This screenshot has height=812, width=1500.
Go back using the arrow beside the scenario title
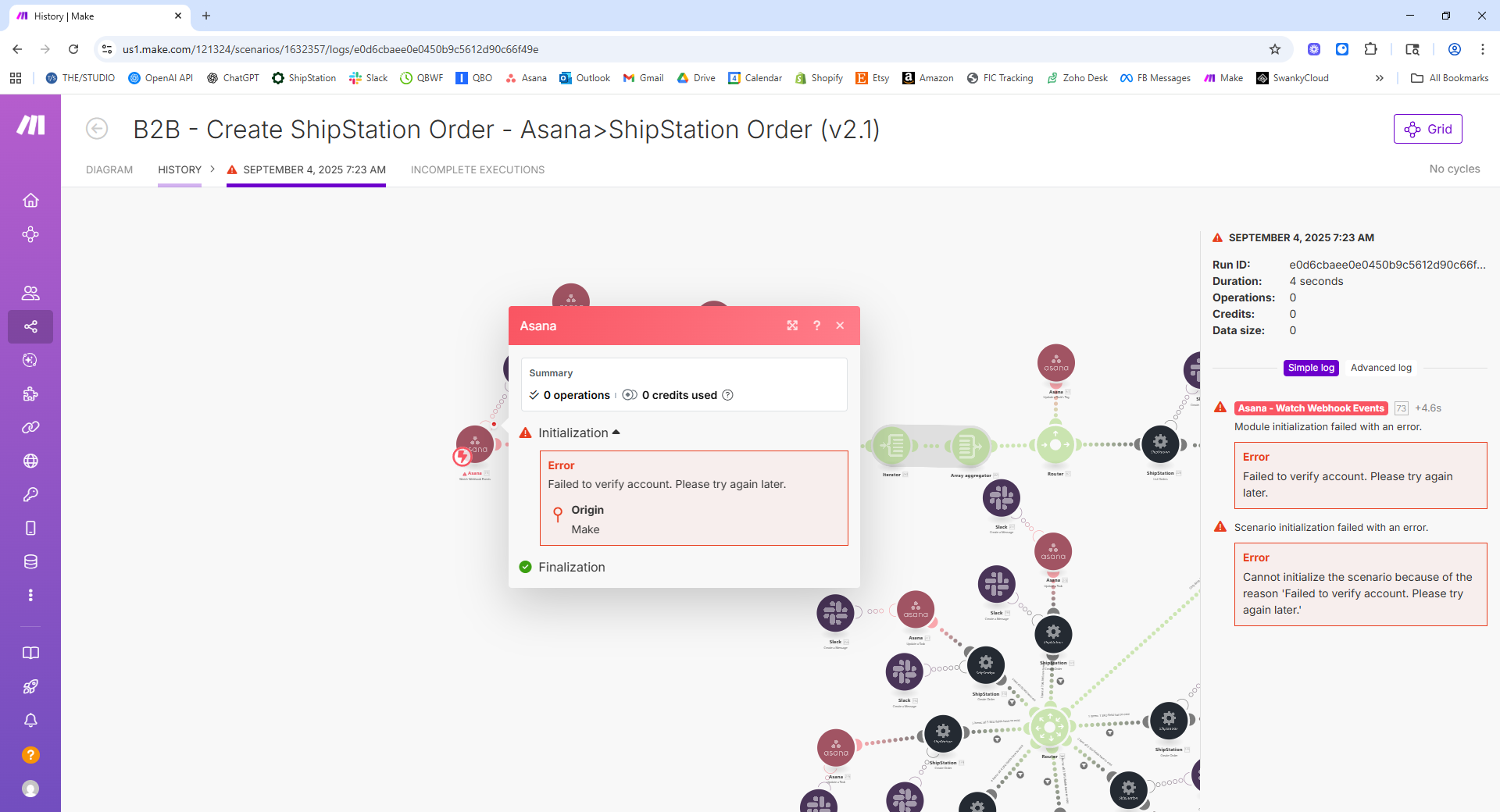(x=97, y=129)
